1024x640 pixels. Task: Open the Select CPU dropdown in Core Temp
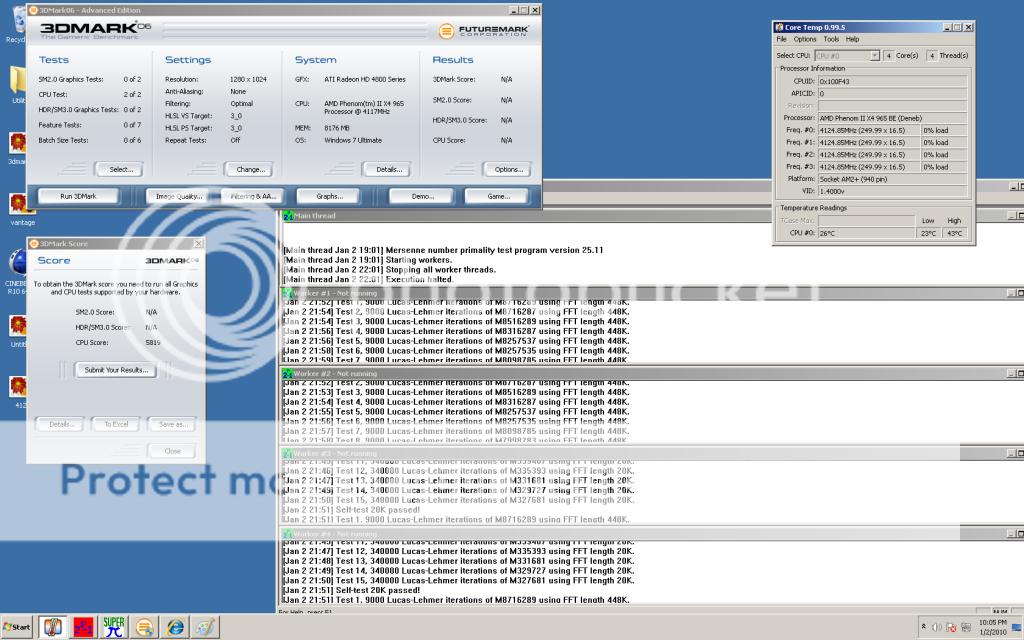[x=875, y=55]
